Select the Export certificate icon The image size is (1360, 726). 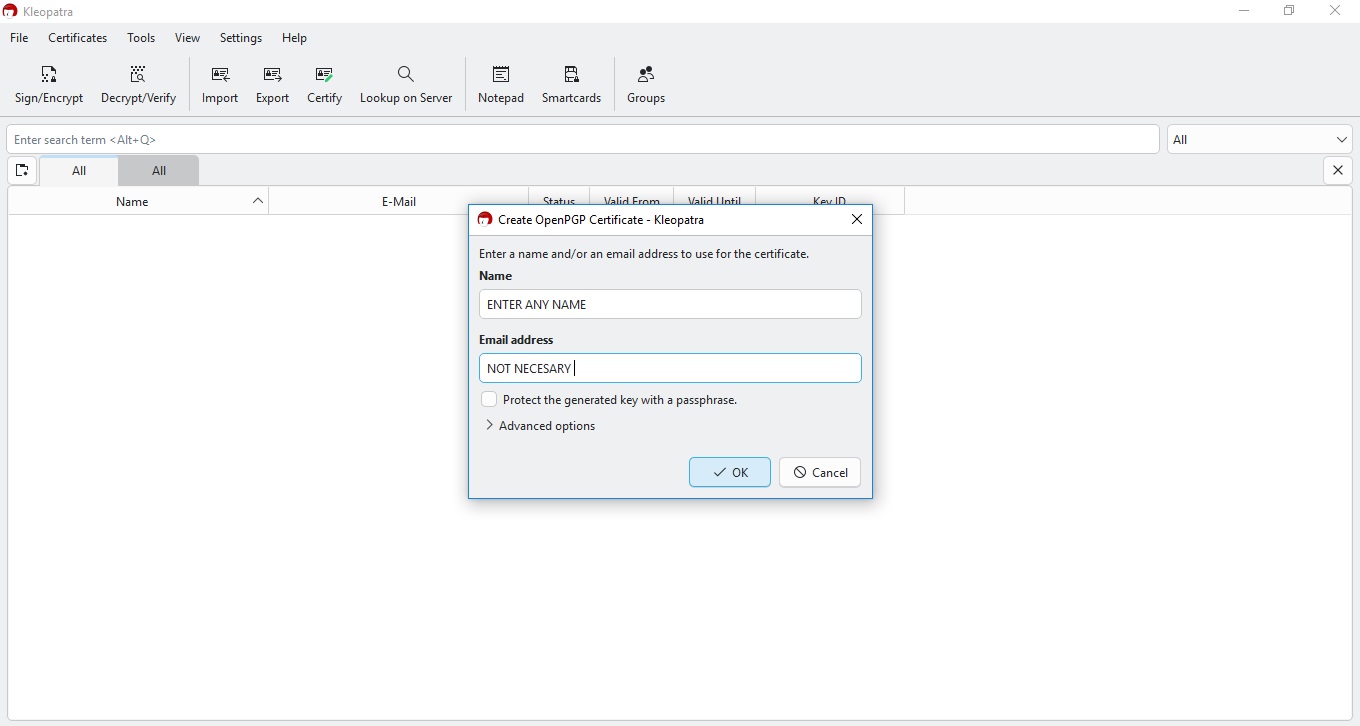click(x=272, y=85)
